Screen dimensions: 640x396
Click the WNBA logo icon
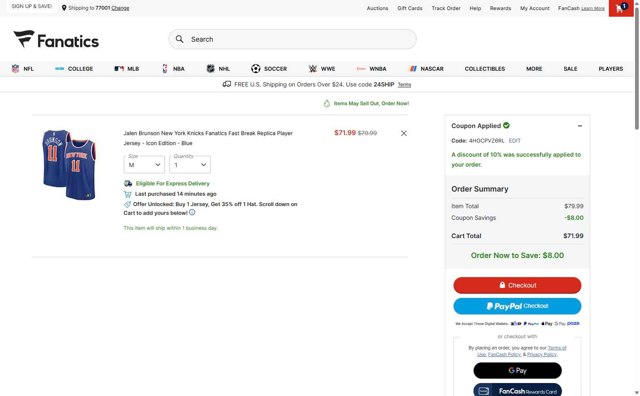click(361, 69)
